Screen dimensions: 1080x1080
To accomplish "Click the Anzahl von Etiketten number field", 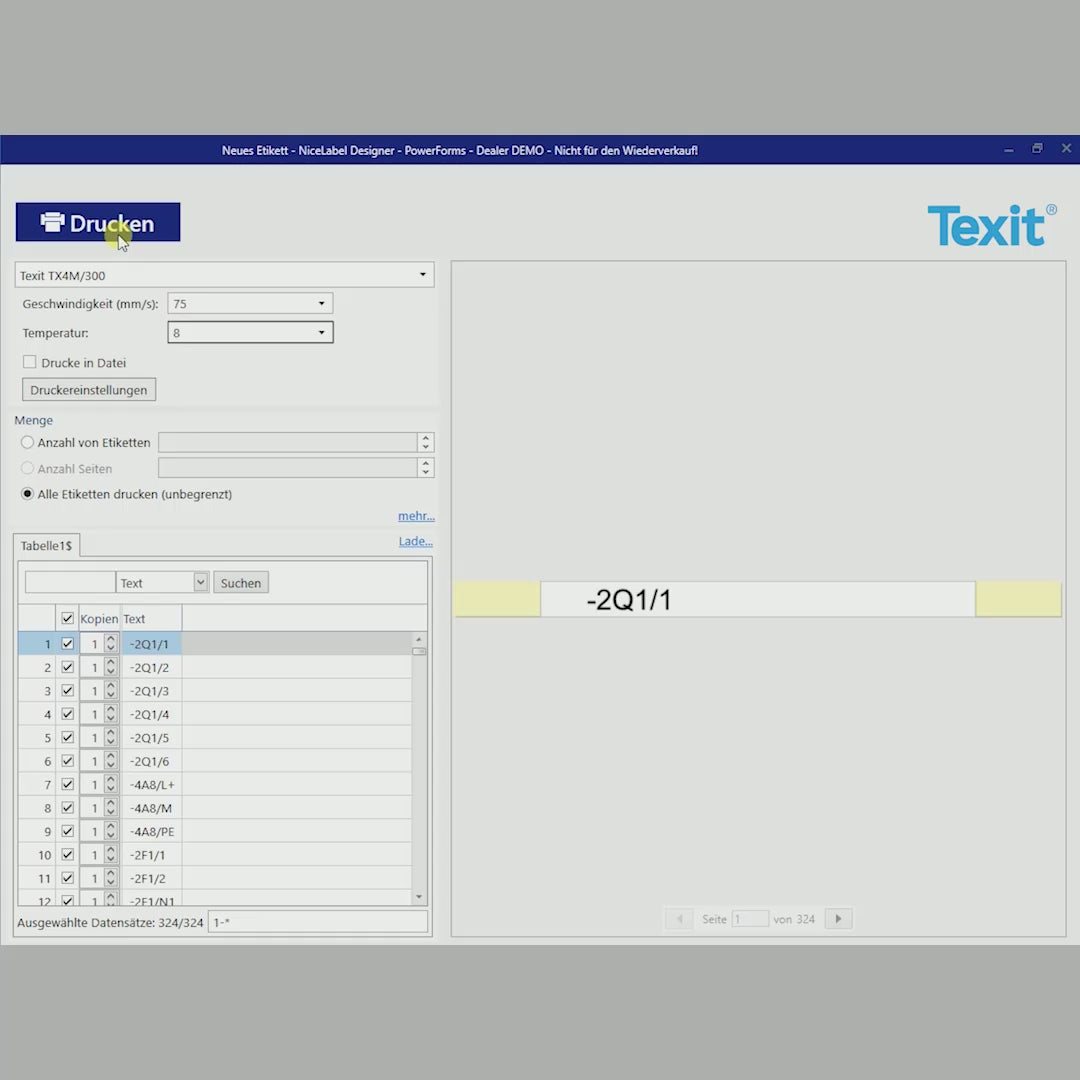I will [287, 442].
